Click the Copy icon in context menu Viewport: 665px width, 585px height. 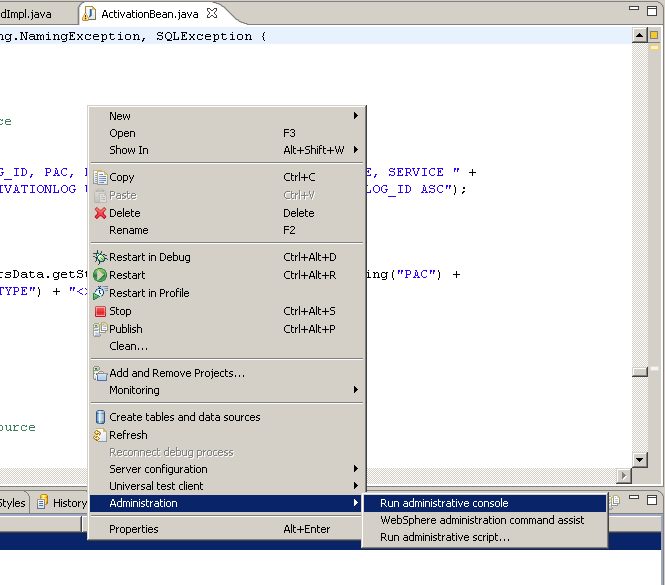[x=101, y=177]
